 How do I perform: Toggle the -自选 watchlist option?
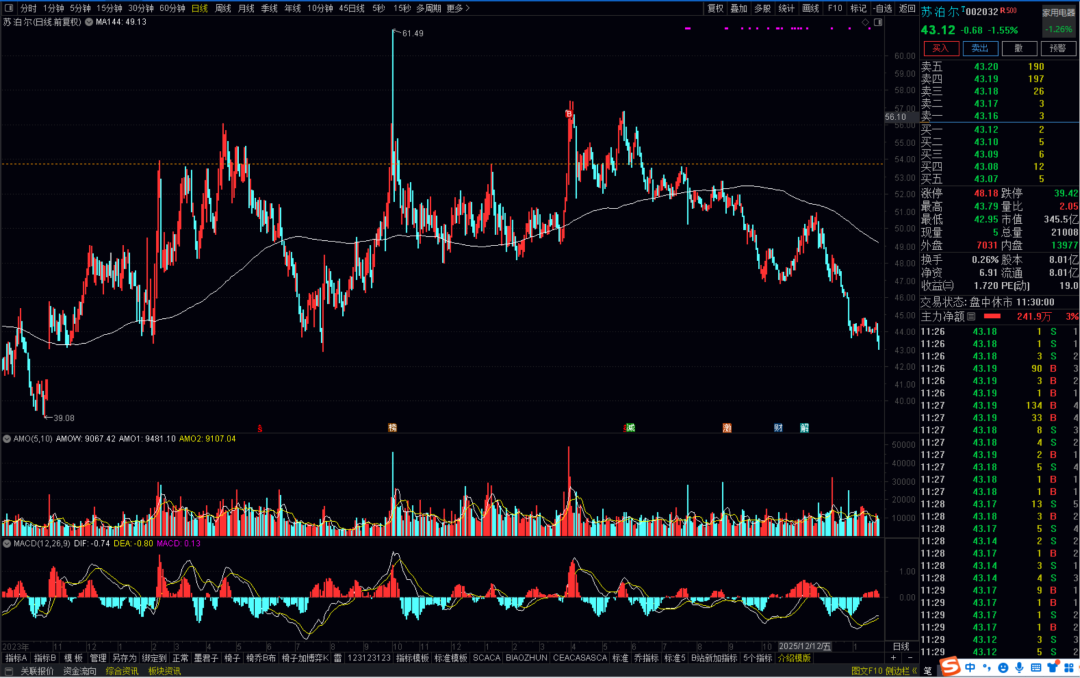point(882,8)
